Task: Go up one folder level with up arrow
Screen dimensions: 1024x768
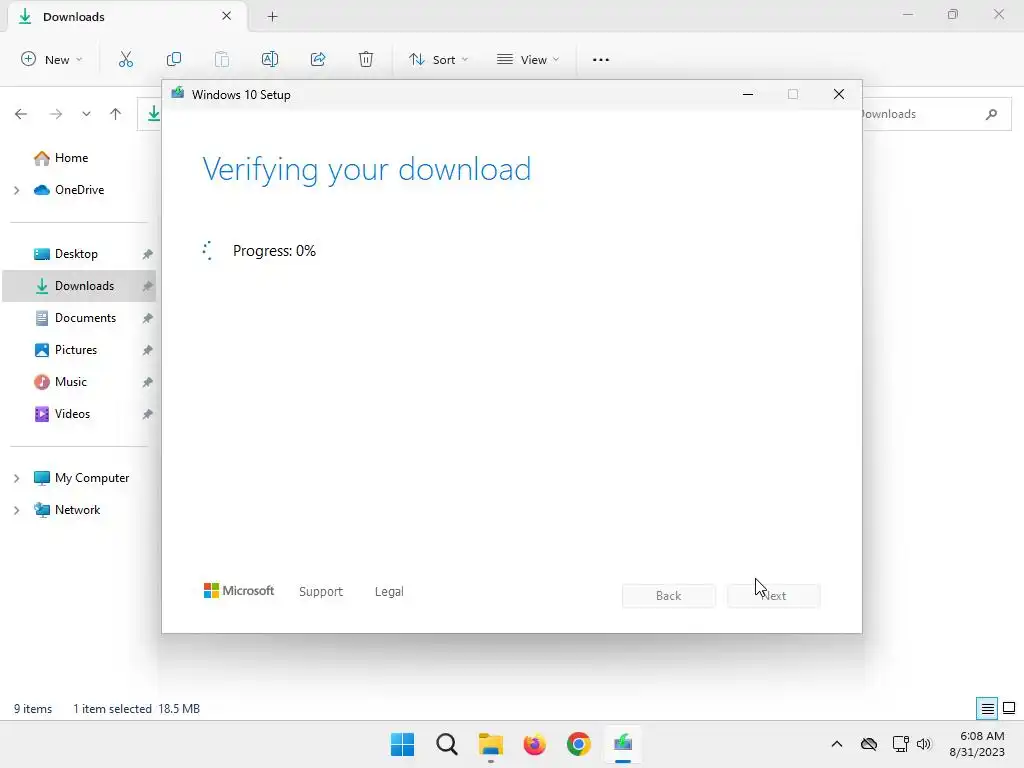Action: (116, 114)
